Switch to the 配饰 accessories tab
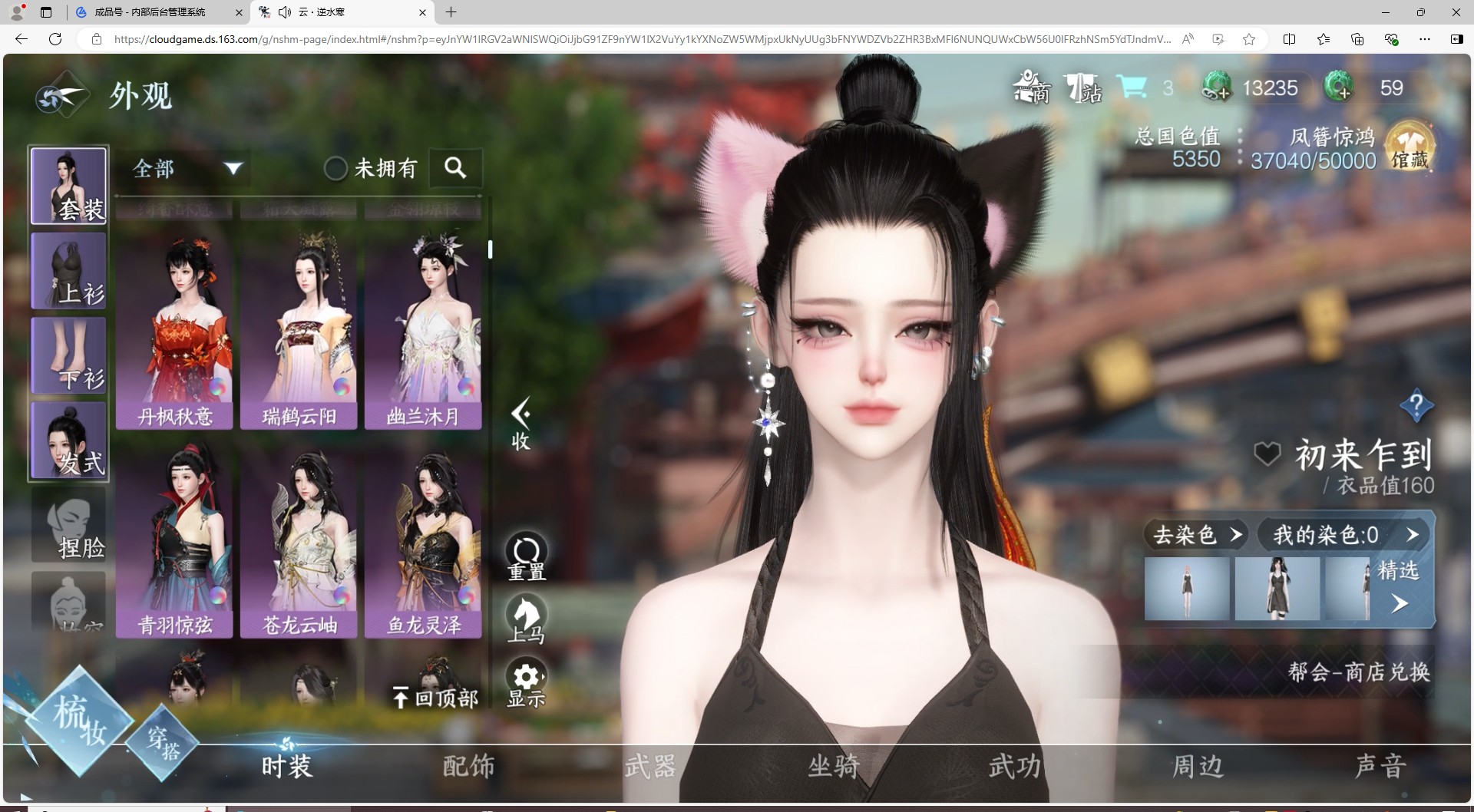 pyautogui.click(x=468, y=765)
